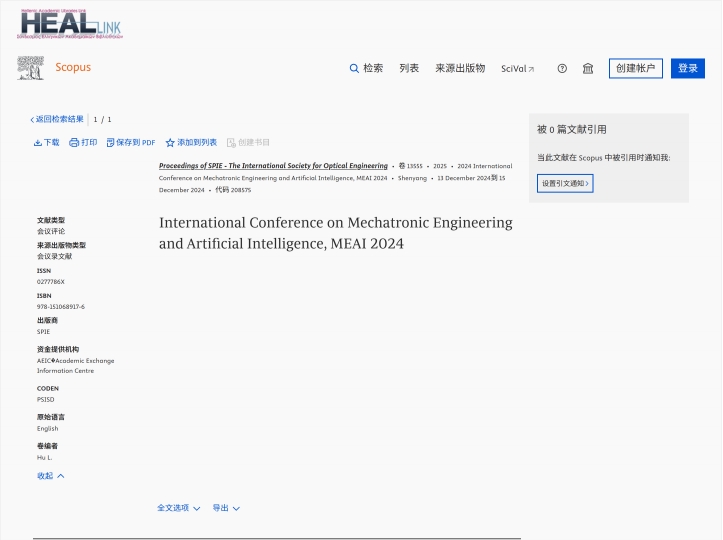Viewport: 723px width, 540px height.
Task: Open the help question mark icon
Action: point(562,68)
